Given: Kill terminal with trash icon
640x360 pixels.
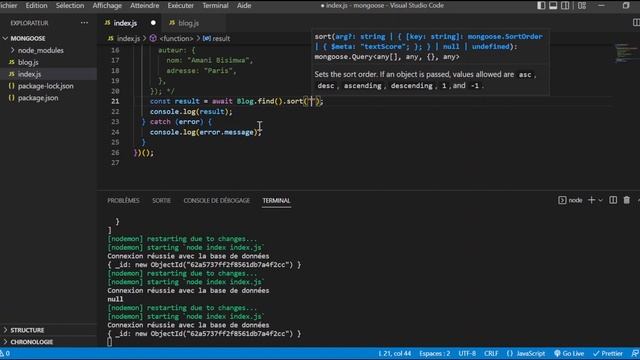Looking at the screenshot, I should (627, 200).
